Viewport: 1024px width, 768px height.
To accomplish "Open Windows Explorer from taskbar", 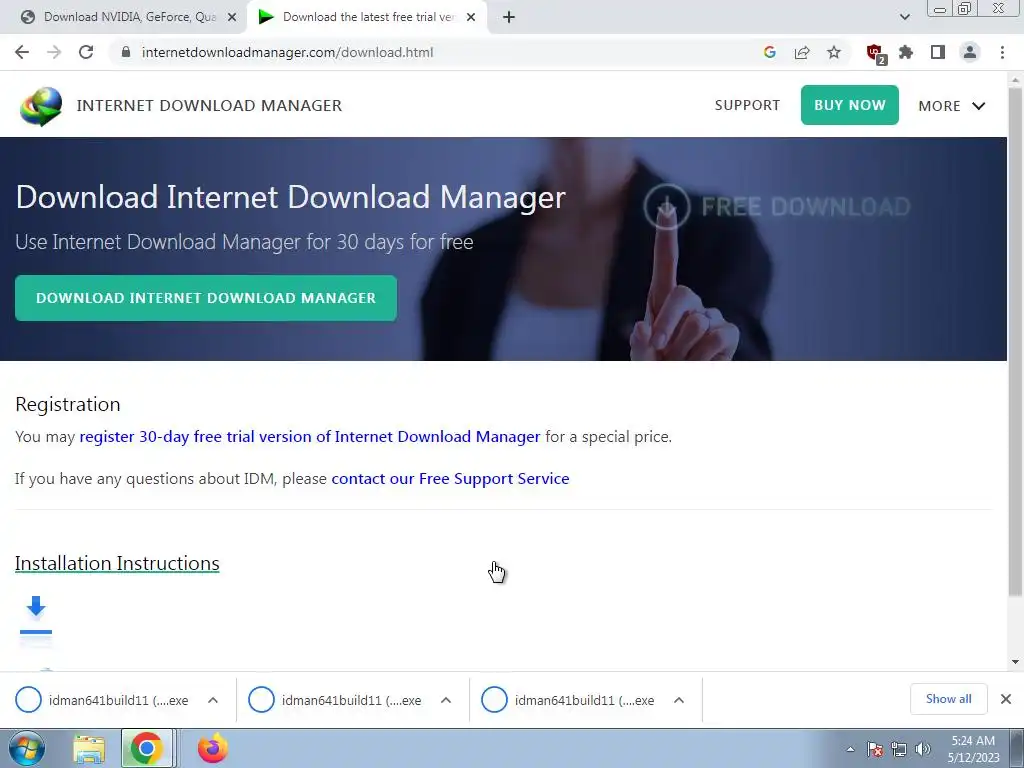I will coord(89,749).
